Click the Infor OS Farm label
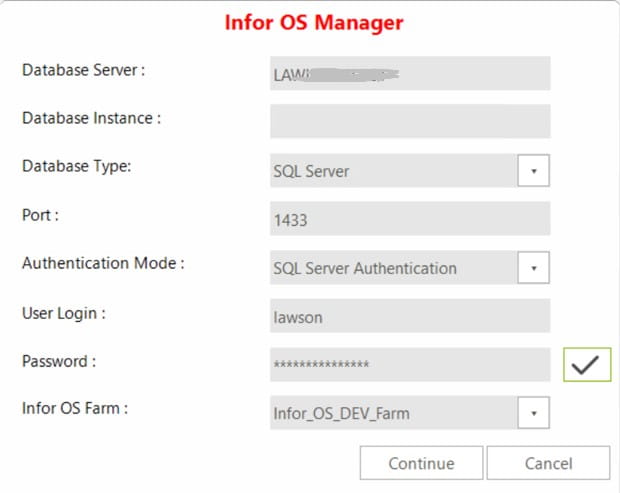The width and height of the screenshot is (620, 493). [x=75, y=408]
